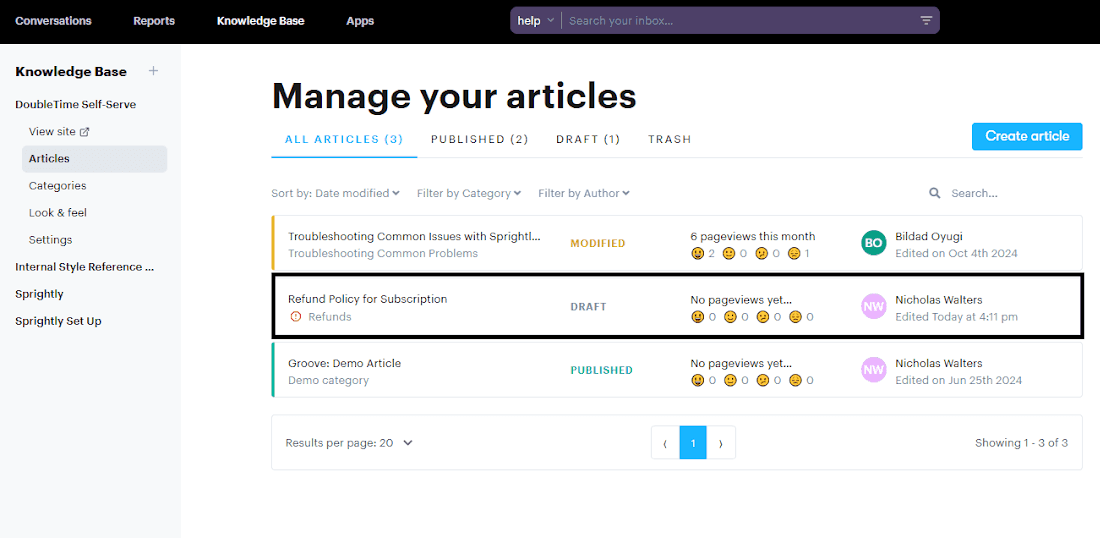Screen dimensions: 1100x538
Task: Open Troubleshooting Common Issues article
Action: coord(415,236)
